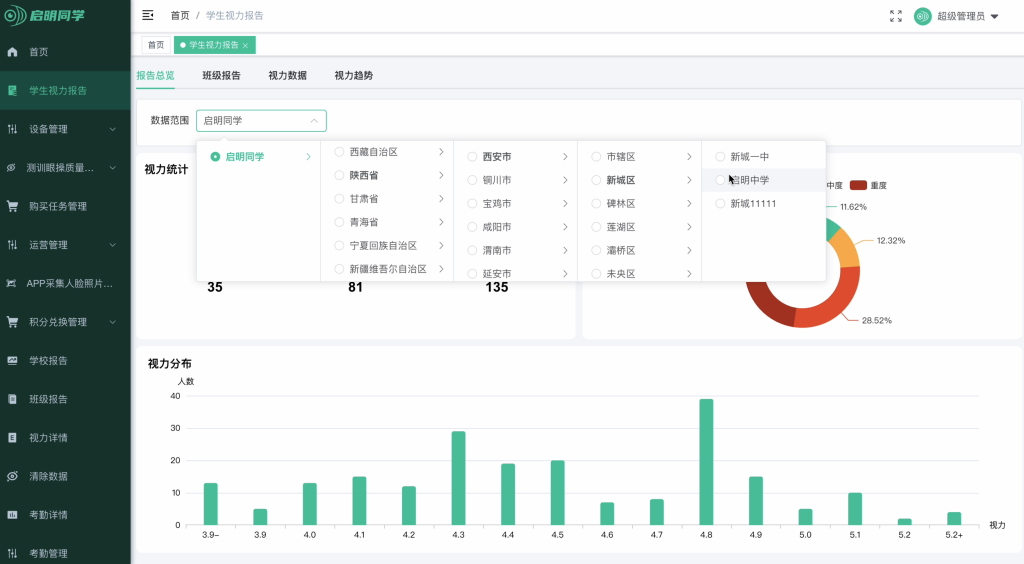The height and width of the screenshot is (564, 1024).
Task: Close the 学生视力报告 page tab
Action: click(245, 45)
